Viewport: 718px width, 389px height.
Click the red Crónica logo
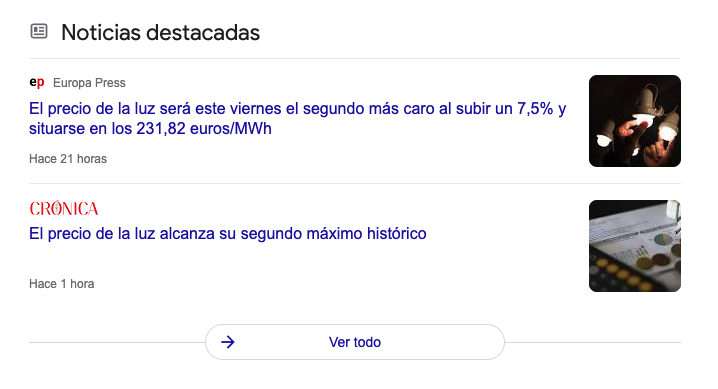pyautogui.click(x=64, y=209)
